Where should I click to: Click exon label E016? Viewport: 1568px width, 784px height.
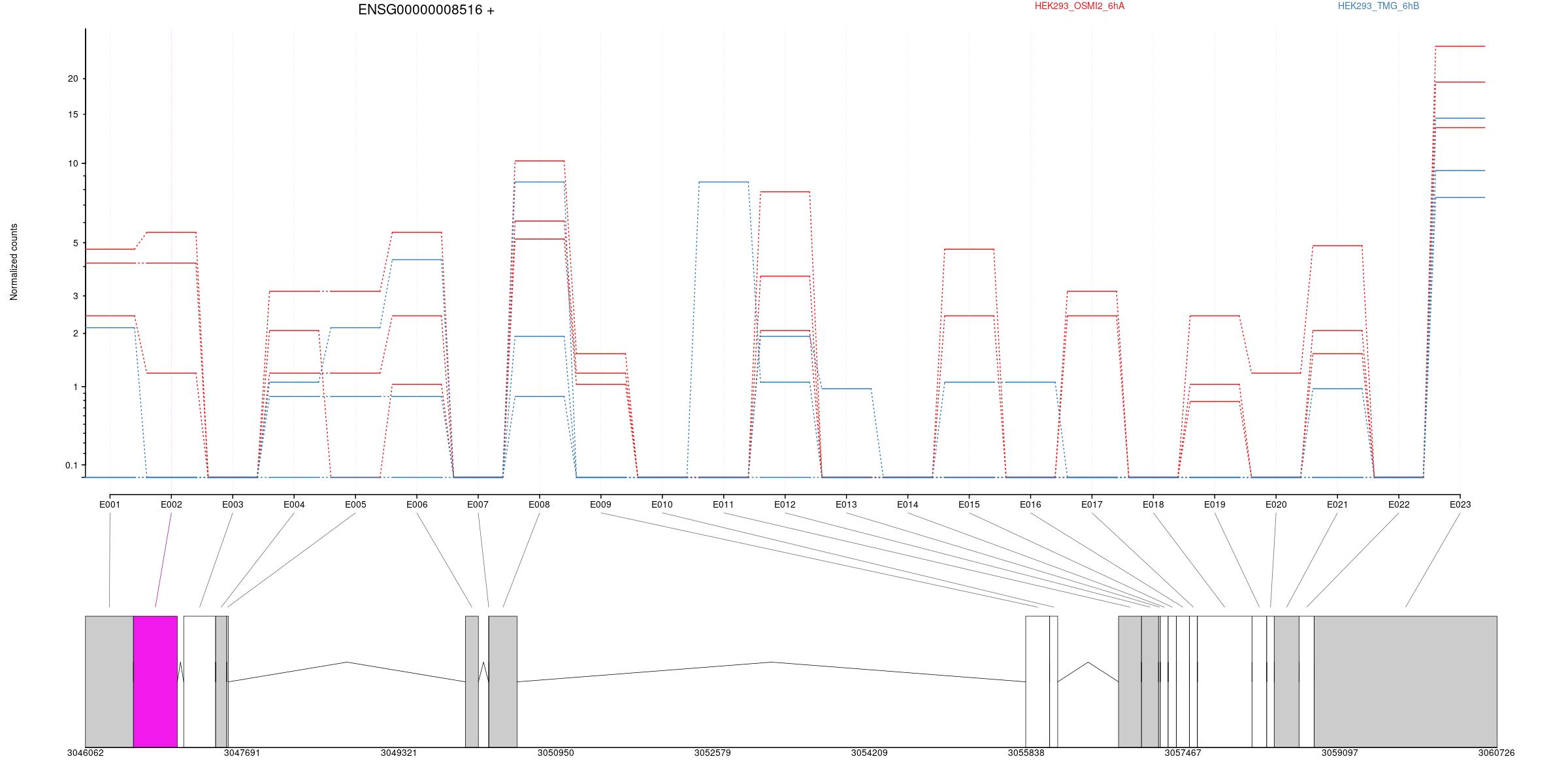1030,504
